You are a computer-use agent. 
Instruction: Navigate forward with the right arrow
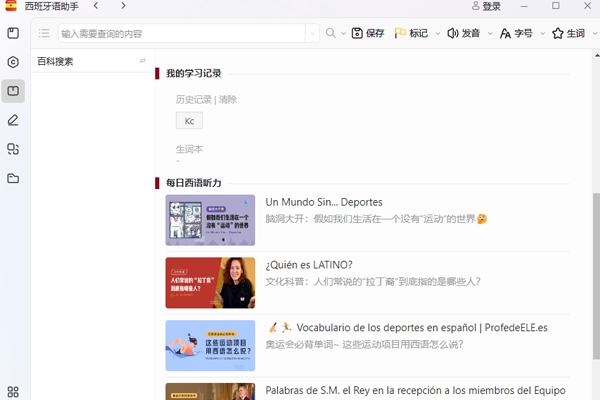click(x=123, y=6)
